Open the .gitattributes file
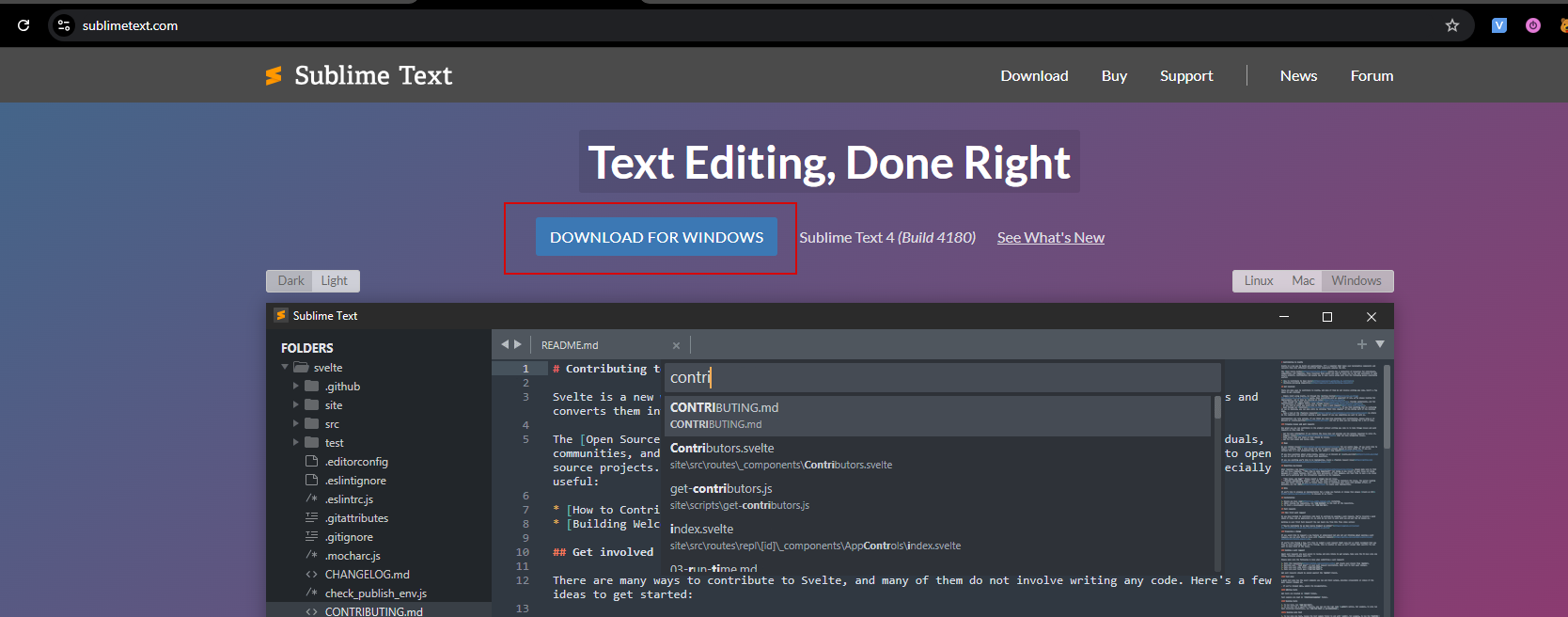The height and width of the screenshot is (617, 1568). (356, 518)
